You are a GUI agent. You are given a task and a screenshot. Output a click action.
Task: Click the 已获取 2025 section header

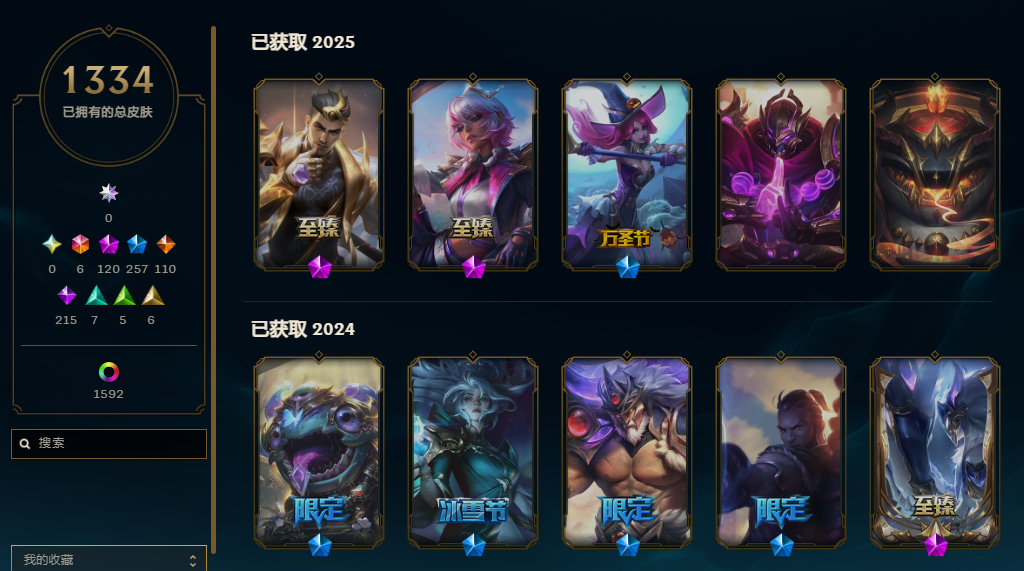coord(303,42)
